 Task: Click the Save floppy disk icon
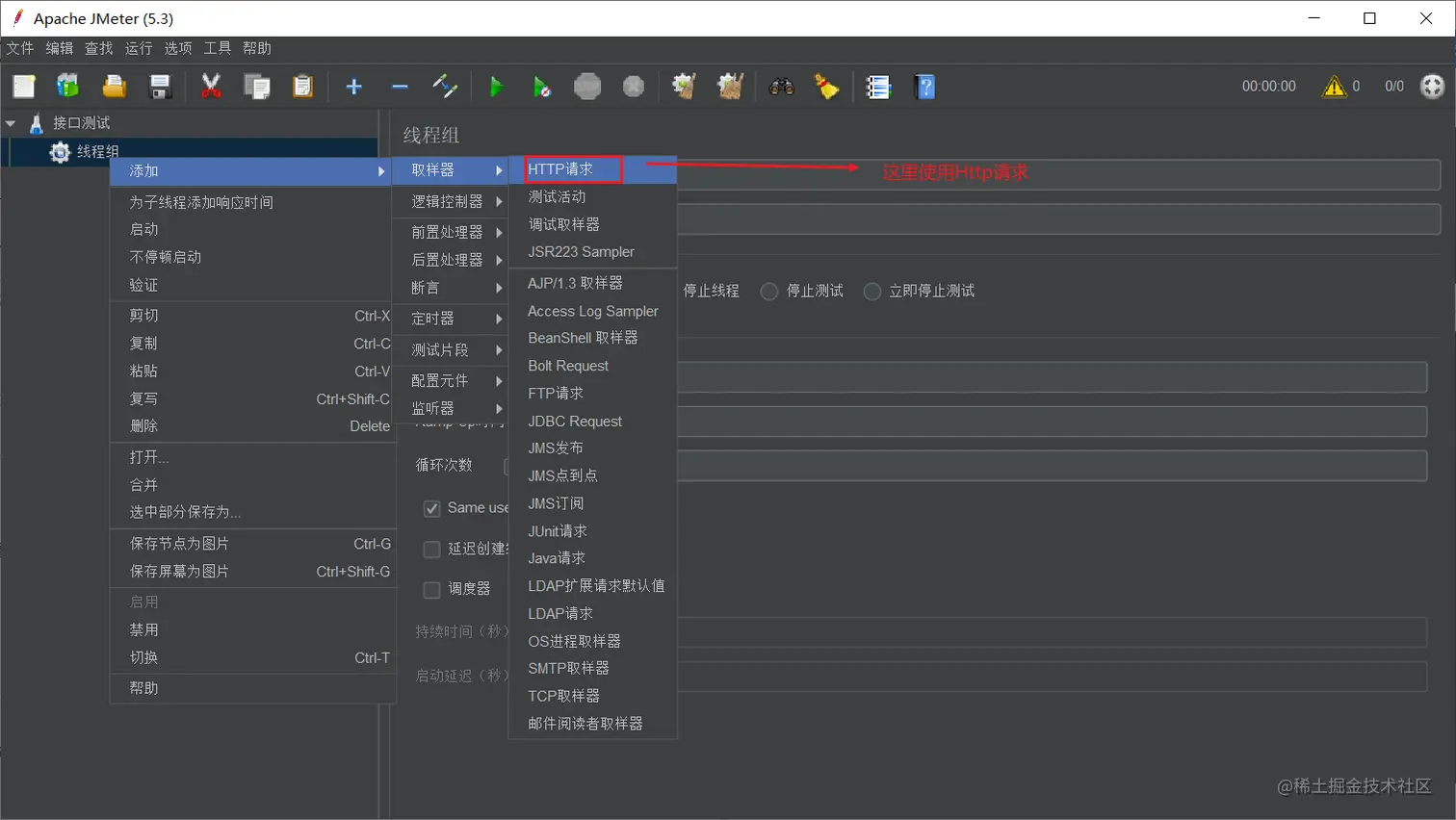[x=160, y=87]
